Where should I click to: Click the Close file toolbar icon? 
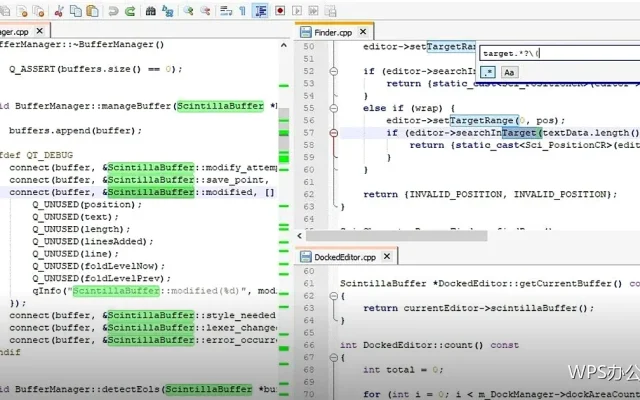(x=22, y=11)
